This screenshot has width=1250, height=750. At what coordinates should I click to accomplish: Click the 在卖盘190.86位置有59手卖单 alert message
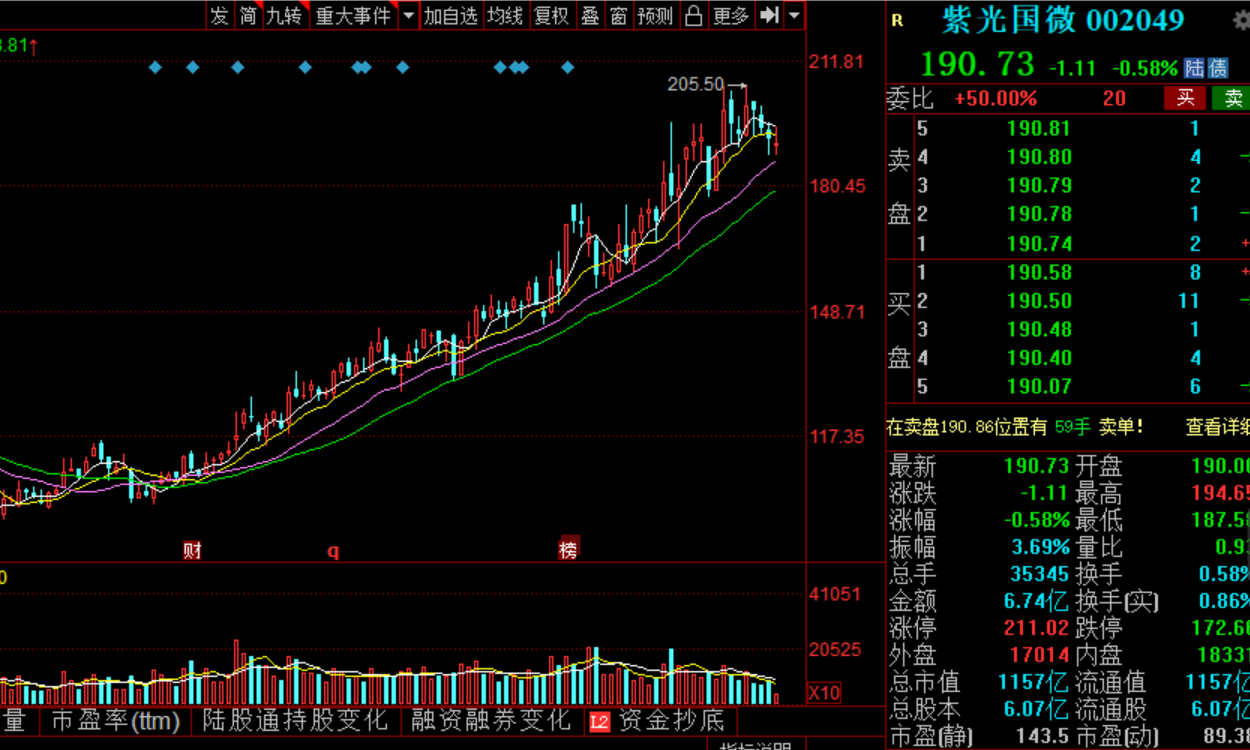[x=1014, y=427]
